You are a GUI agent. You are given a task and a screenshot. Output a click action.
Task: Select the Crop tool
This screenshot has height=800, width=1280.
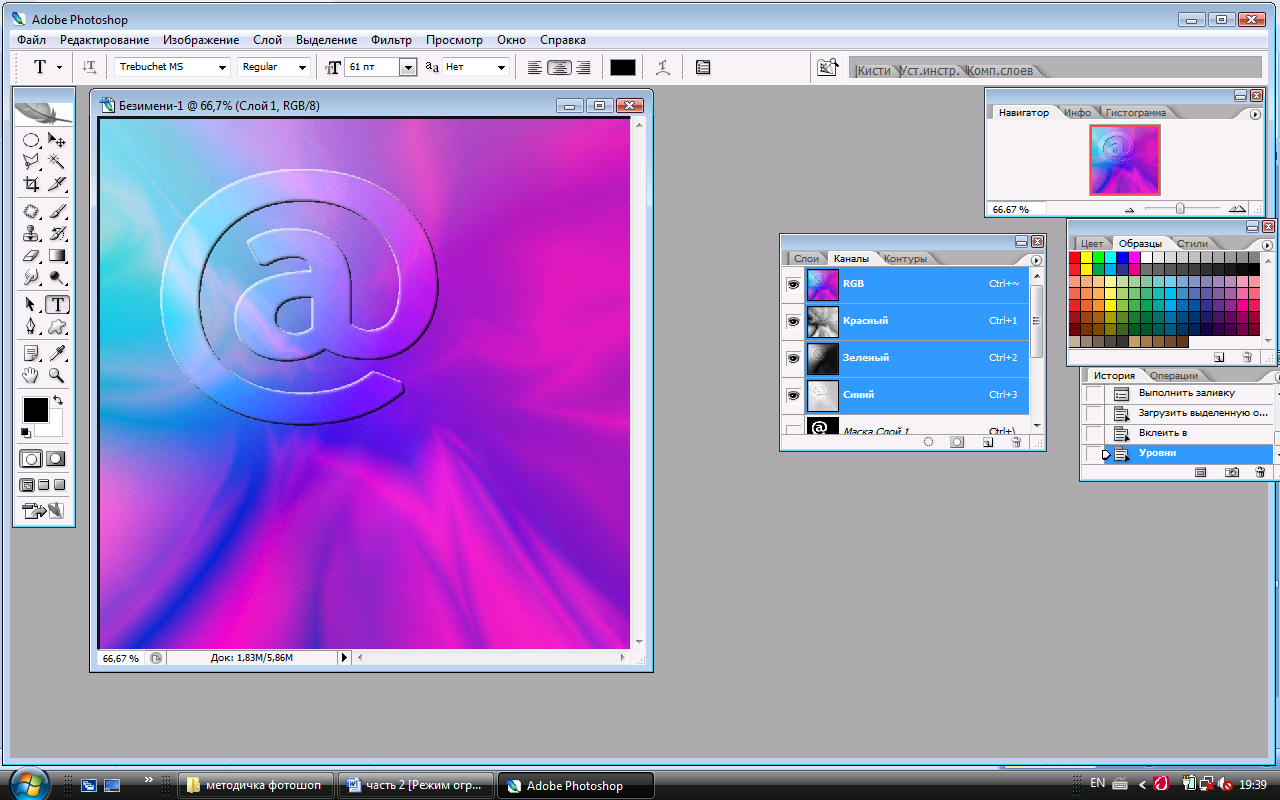[31, 184]
